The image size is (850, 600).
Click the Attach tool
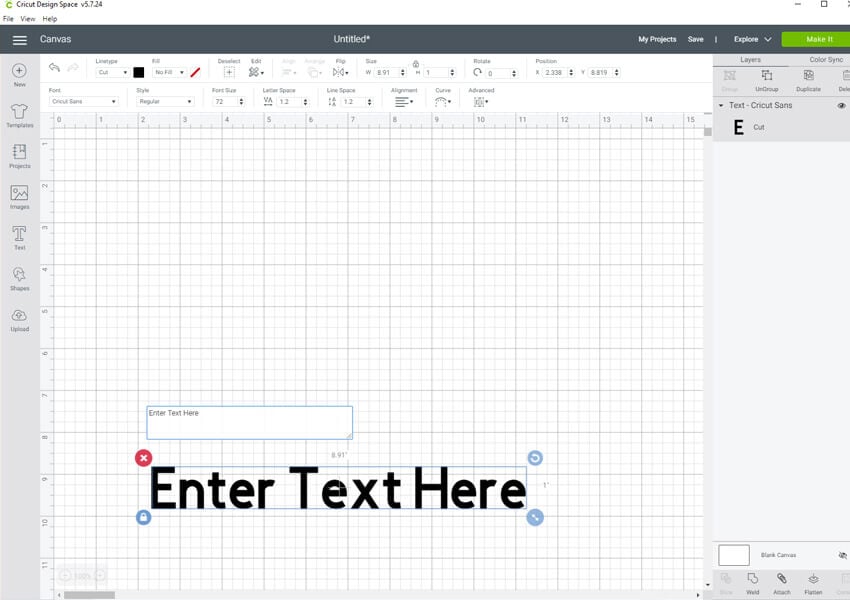coord(782,583)
